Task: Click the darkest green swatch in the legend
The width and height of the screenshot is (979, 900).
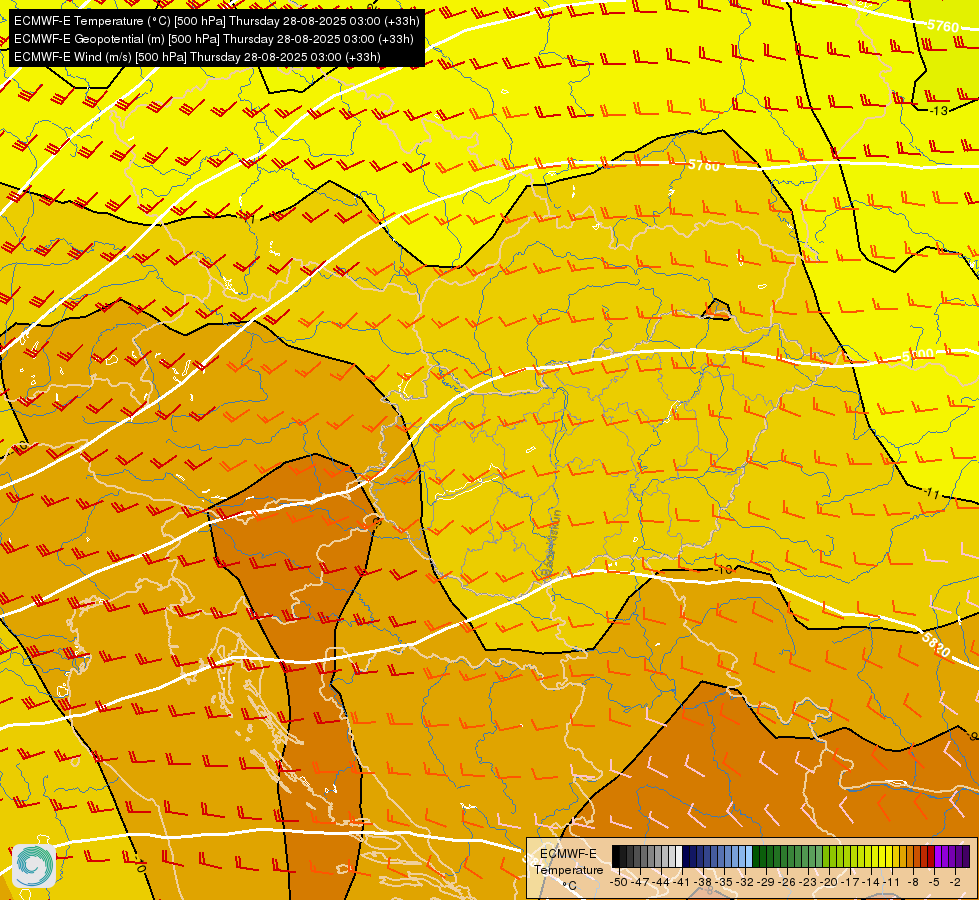Action: click(756, 856)
